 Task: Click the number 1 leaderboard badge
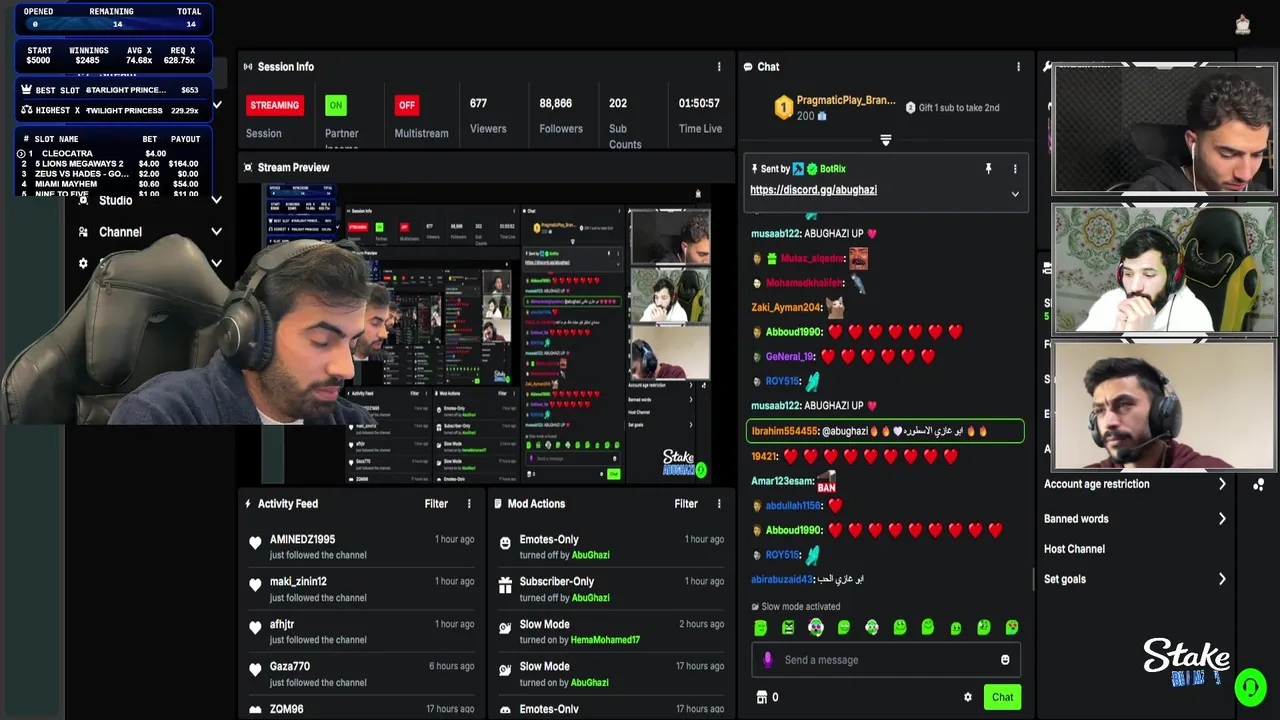pyautogui.click(x=784, y=107)
